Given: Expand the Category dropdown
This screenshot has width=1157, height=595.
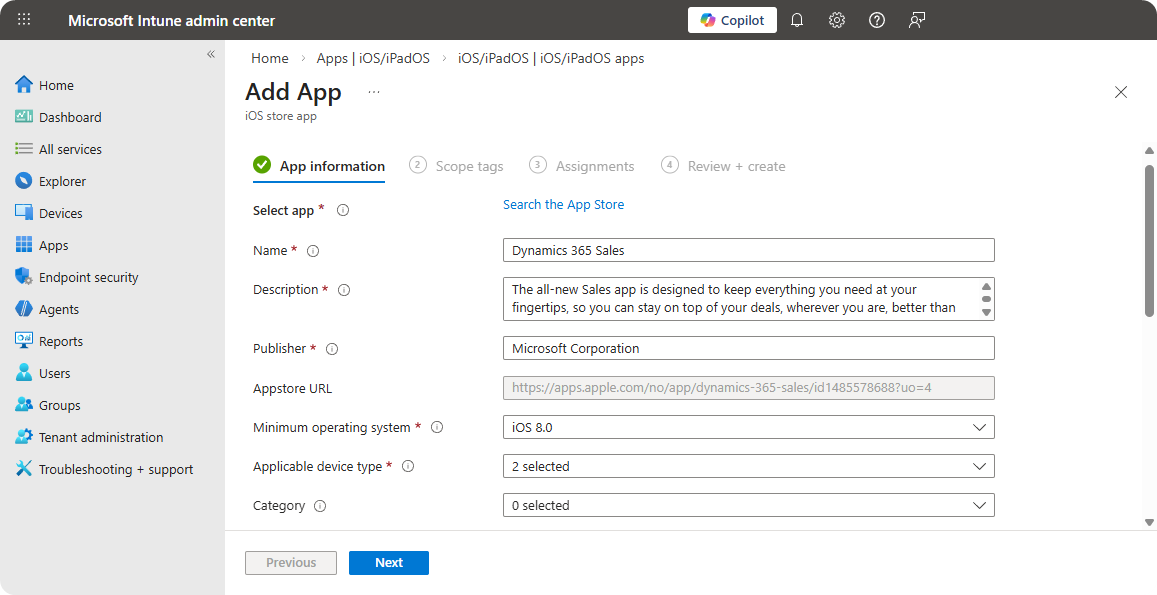Looking at the screenshot, I should 748,505.
